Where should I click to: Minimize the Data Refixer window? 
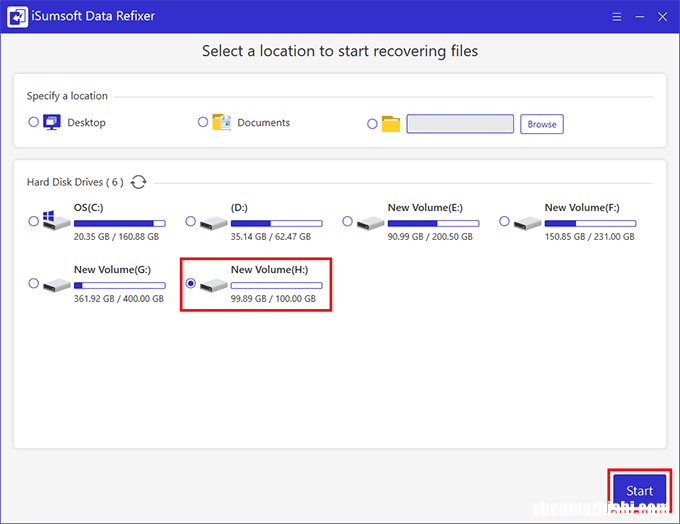(x=640, y=17)
